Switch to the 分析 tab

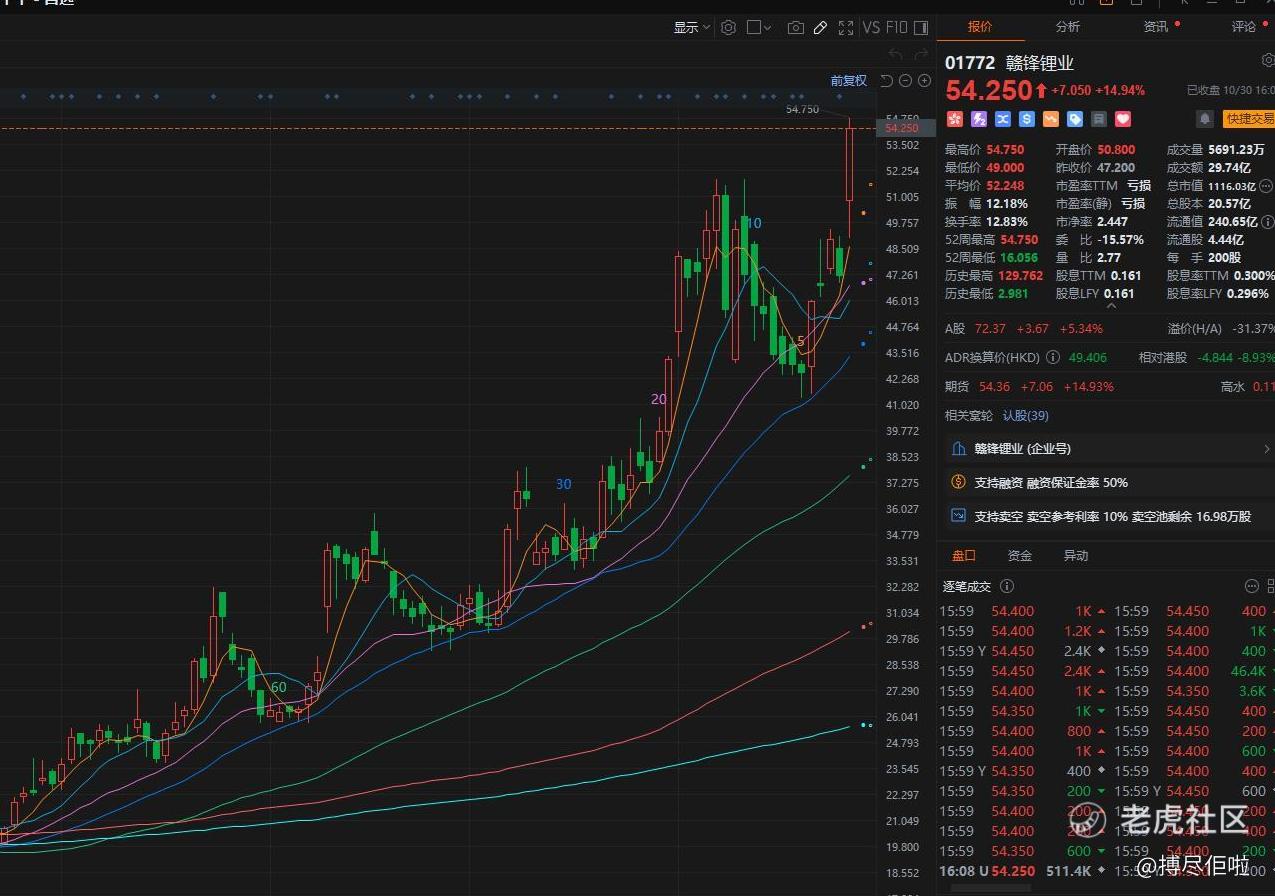1067,27
